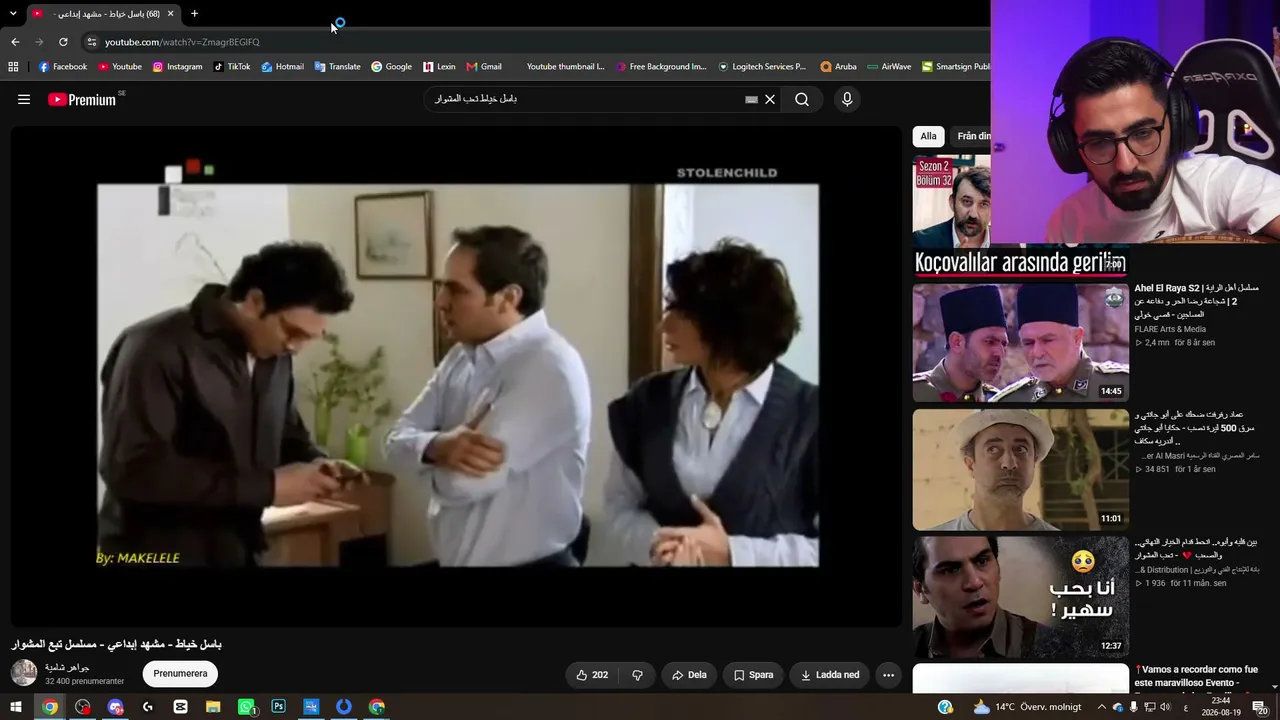This screenshot has width=1280, height=720.
Task: Open the notification center icon
Action: pos(1259,707)
